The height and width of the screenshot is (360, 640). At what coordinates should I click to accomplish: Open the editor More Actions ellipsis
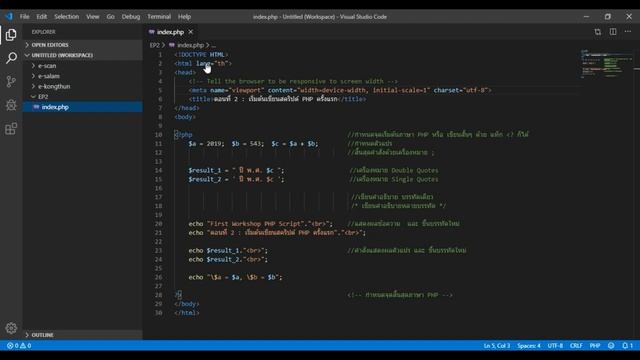628,32
